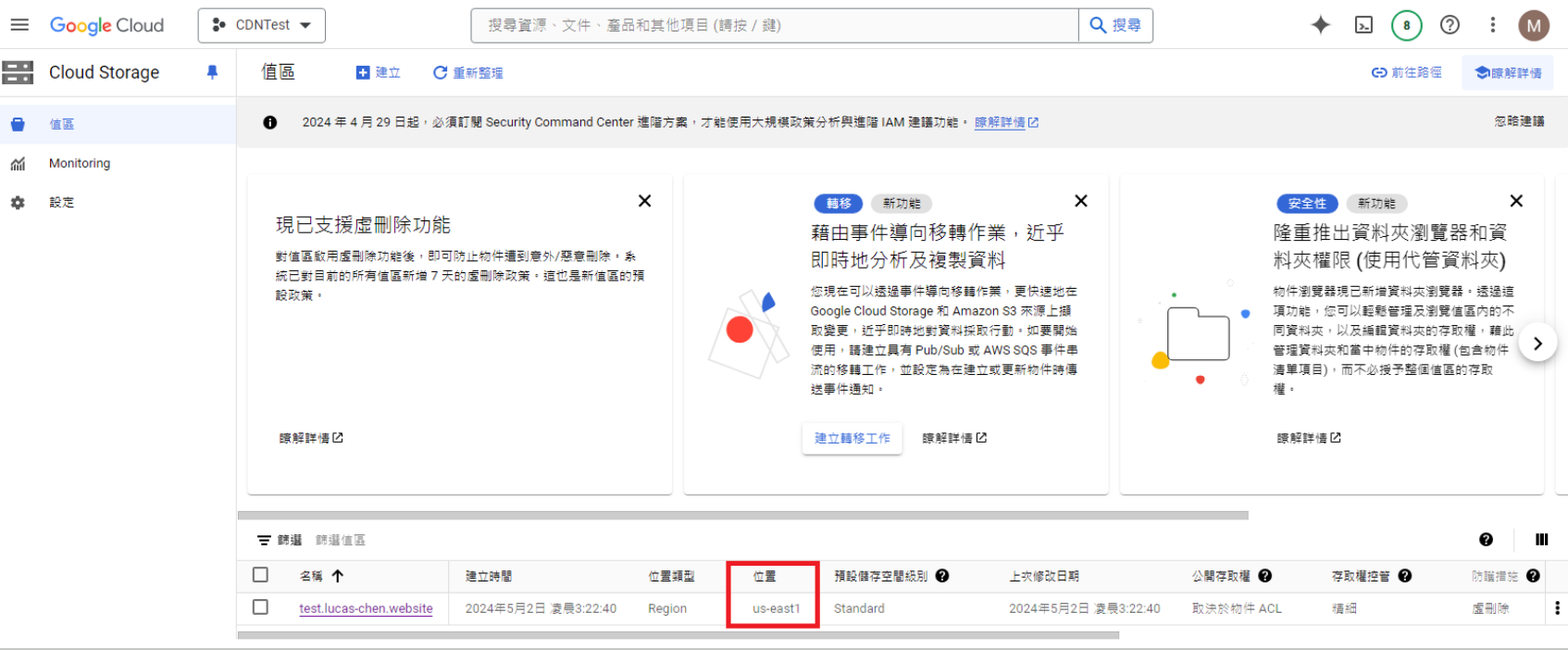Open the three-dot settings menu in header
The image size is (1568, 650).
coord(1492,25)
